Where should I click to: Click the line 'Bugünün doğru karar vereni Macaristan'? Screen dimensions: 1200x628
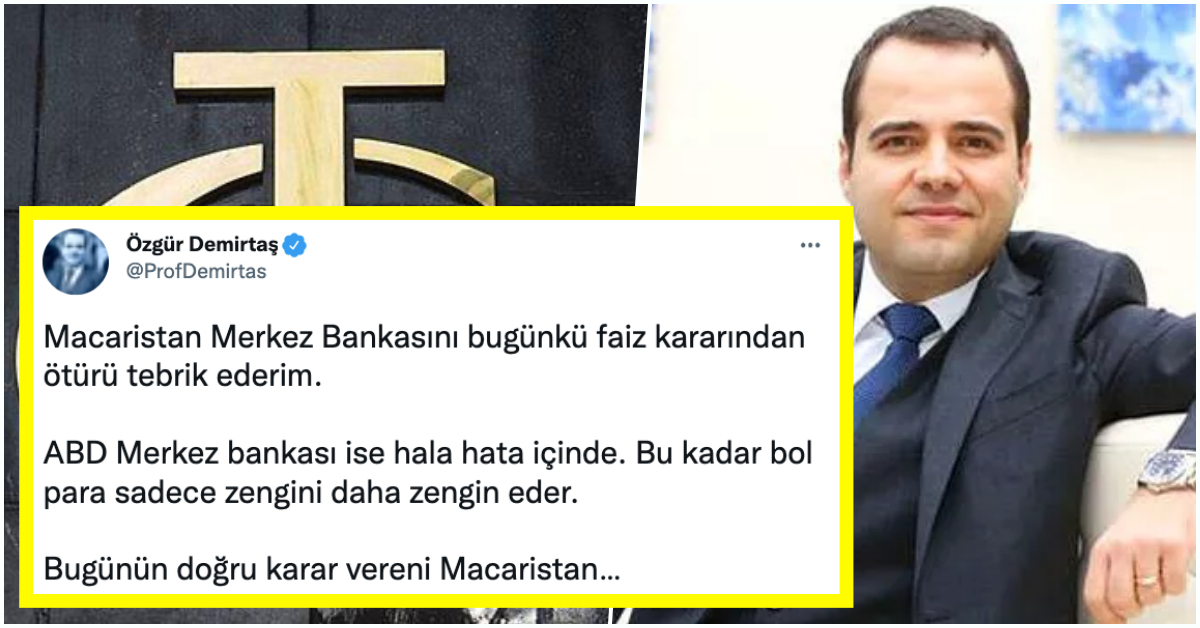pyautogui.click(x=331, y=571)
